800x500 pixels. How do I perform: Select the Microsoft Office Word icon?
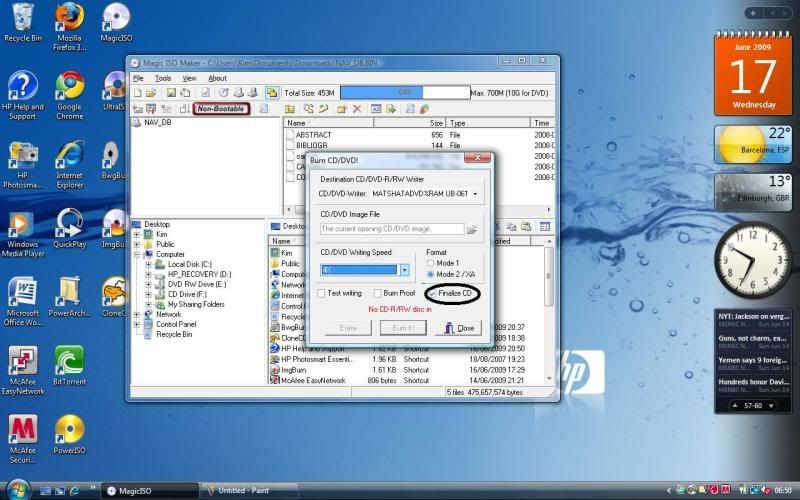22,302
